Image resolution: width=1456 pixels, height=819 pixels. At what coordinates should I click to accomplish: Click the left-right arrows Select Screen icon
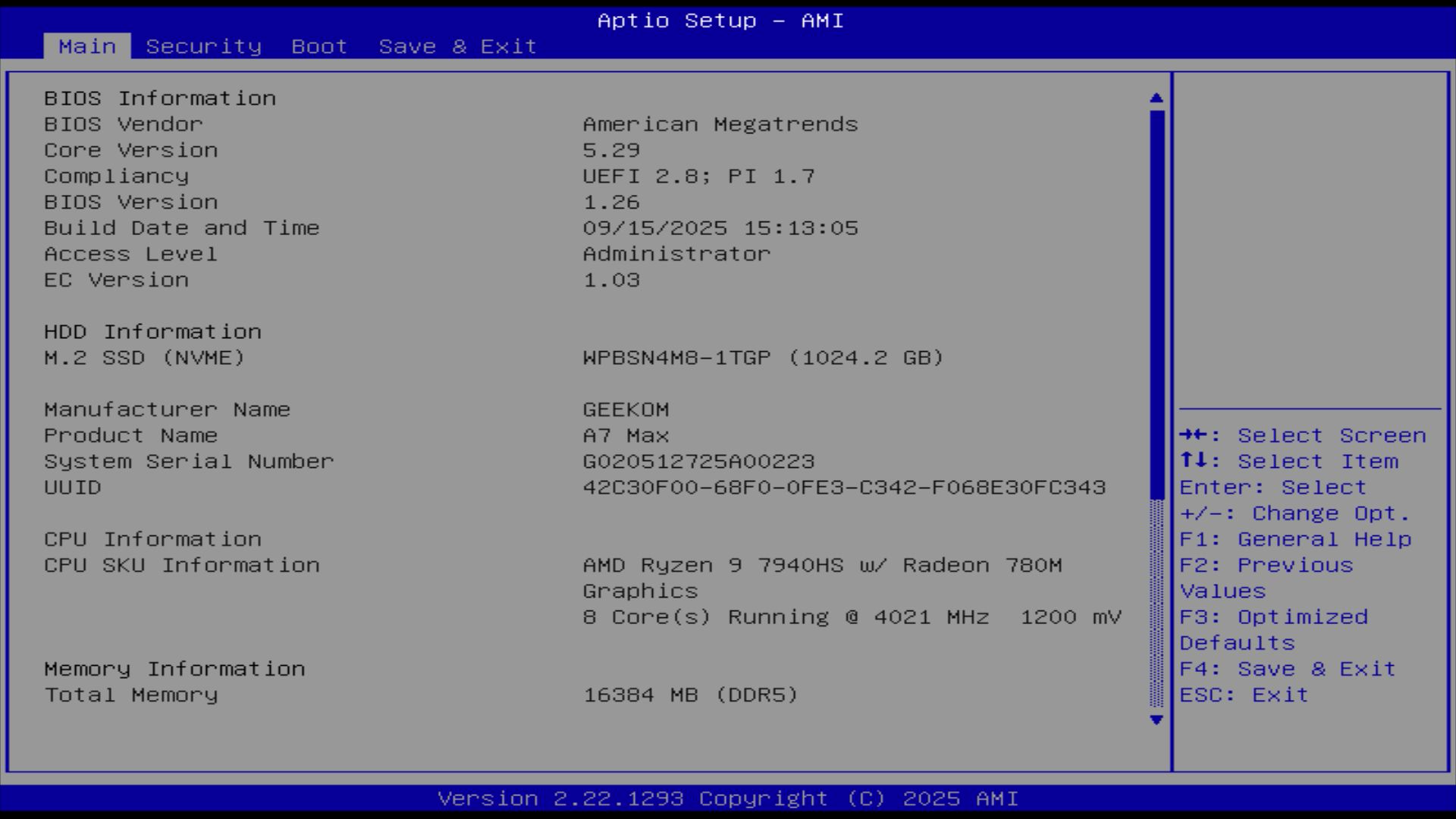pos(1194,435)
